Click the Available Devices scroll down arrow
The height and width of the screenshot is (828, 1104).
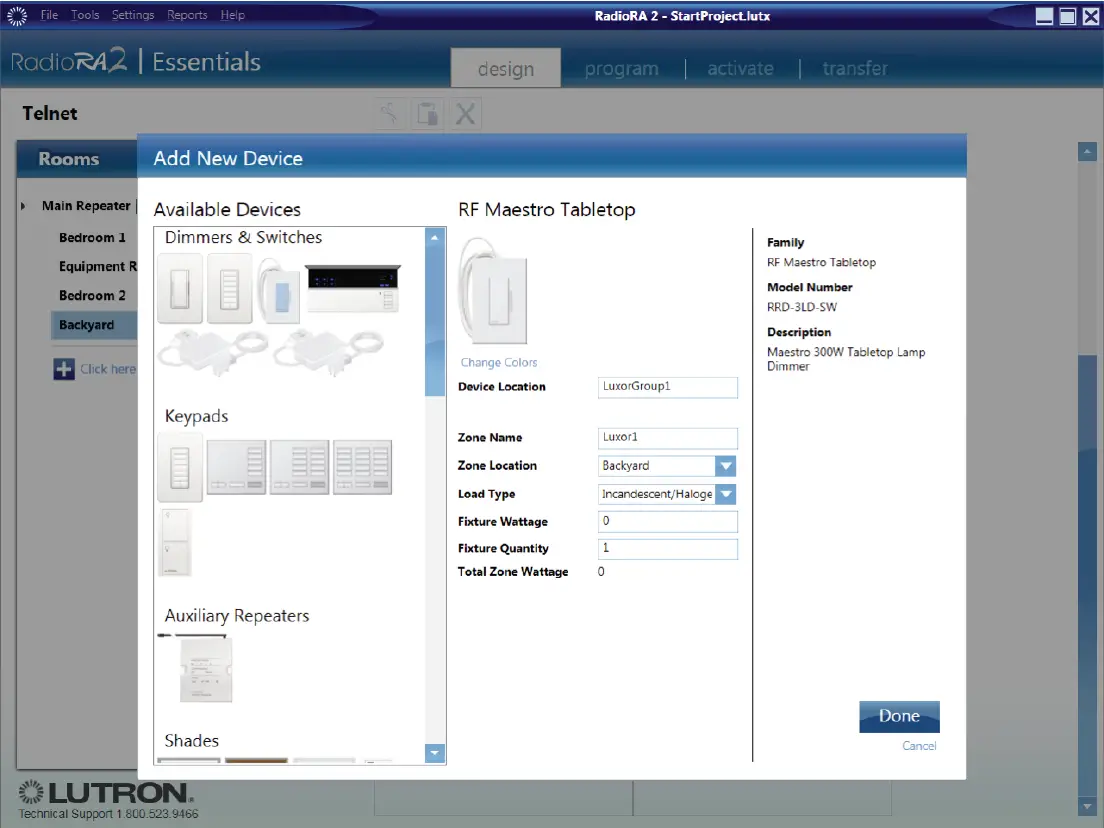tap(434, 753)
